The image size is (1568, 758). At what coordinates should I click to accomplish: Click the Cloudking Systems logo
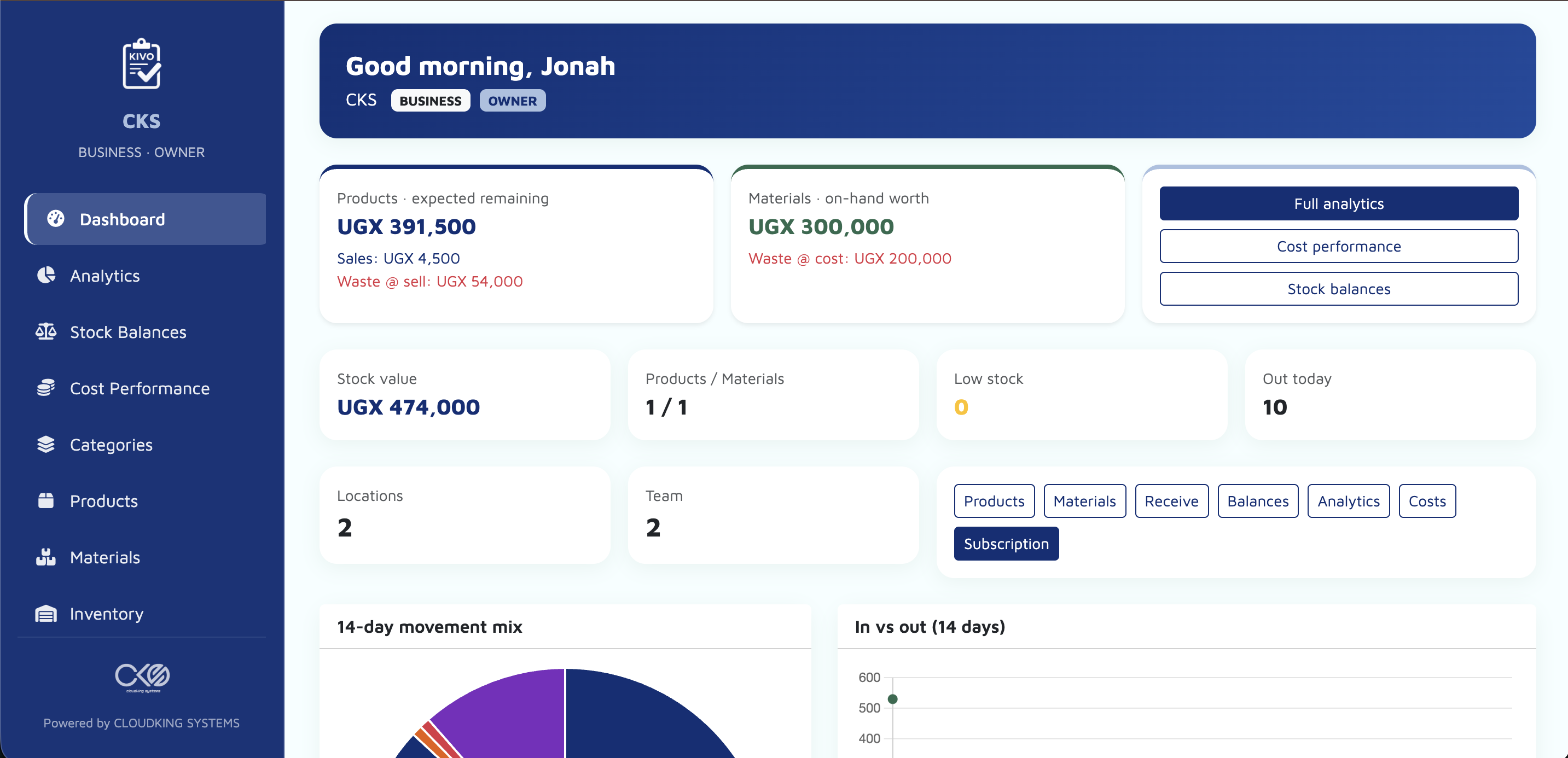coord(142,677)
